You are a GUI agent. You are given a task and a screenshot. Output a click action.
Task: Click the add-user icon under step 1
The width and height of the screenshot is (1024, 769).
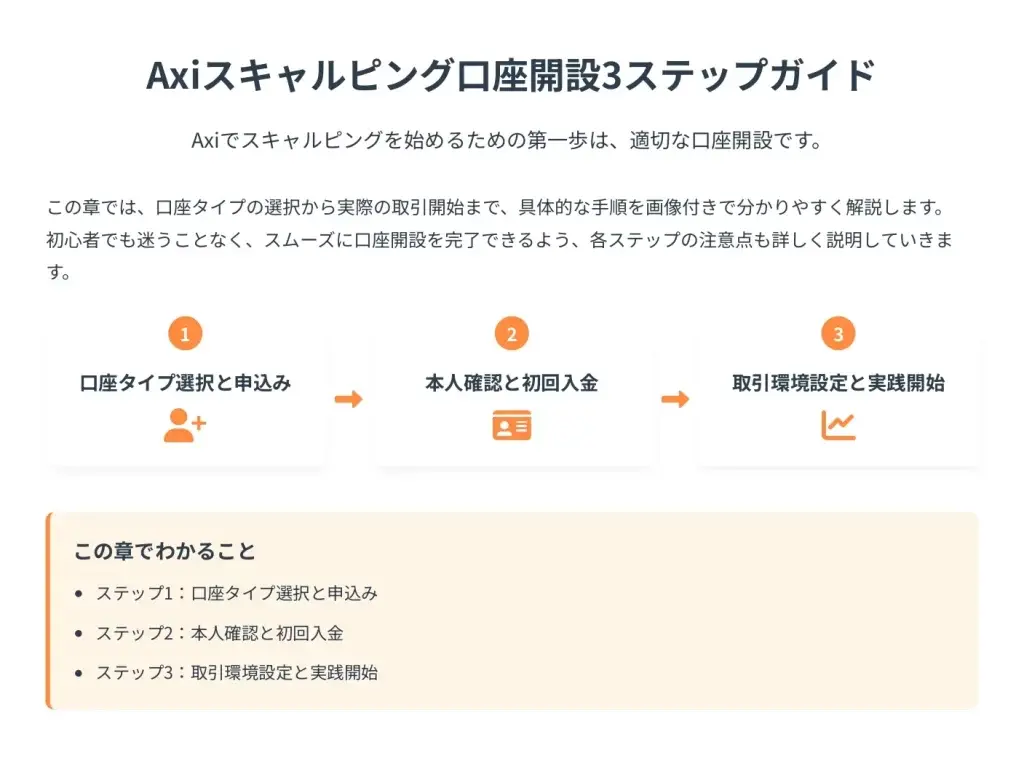[x=184, y=424]
